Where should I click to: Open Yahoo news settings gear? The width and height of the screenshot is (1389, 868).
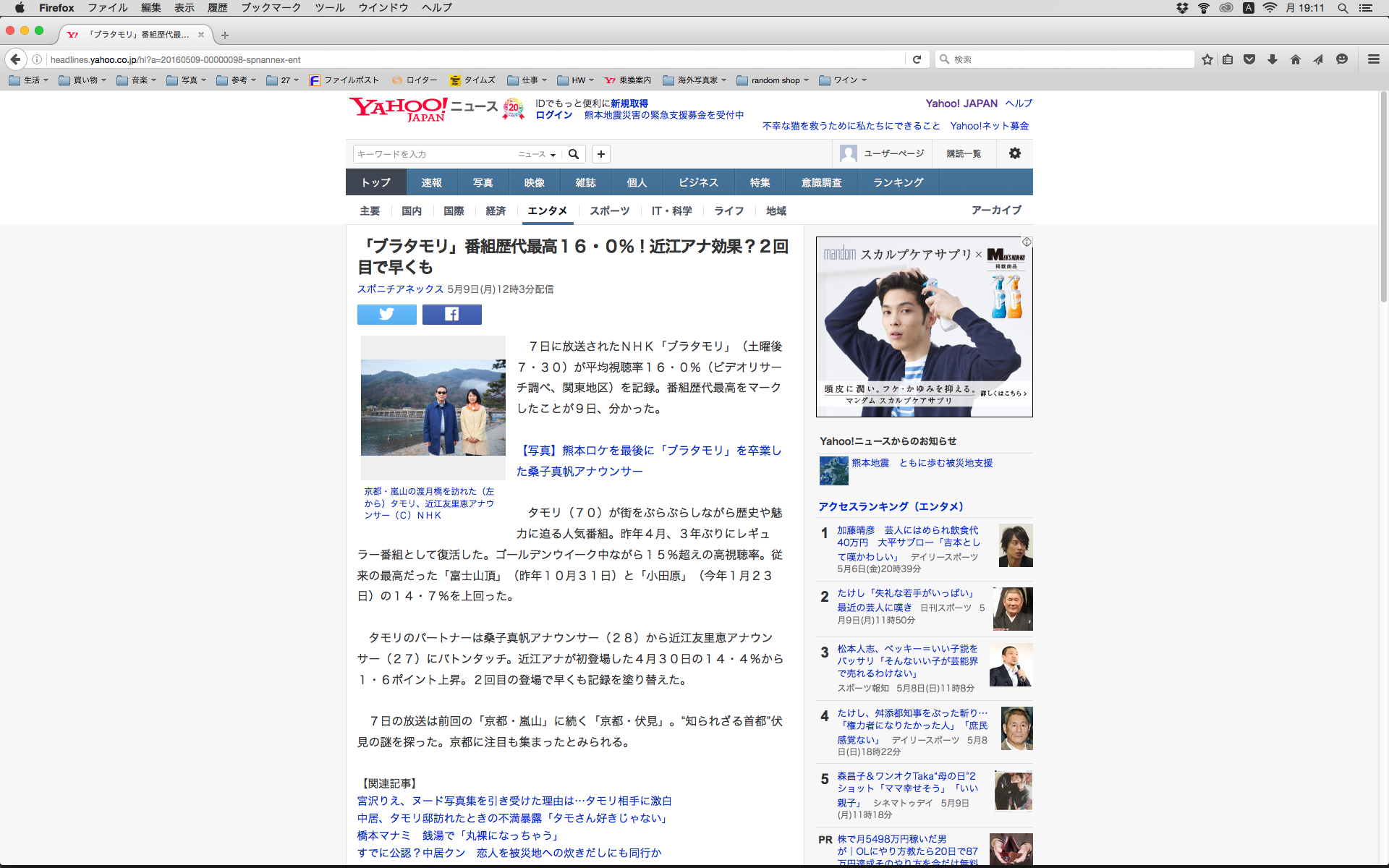1014,153
